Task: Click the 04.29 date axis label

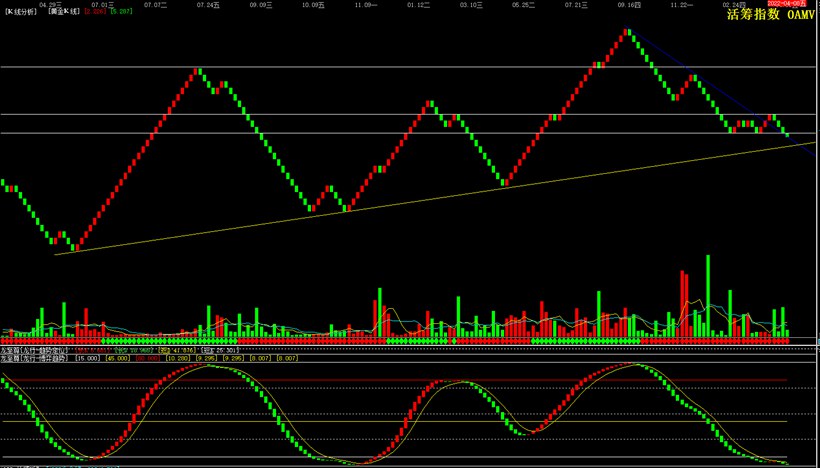Action: [x=51, y=4]
